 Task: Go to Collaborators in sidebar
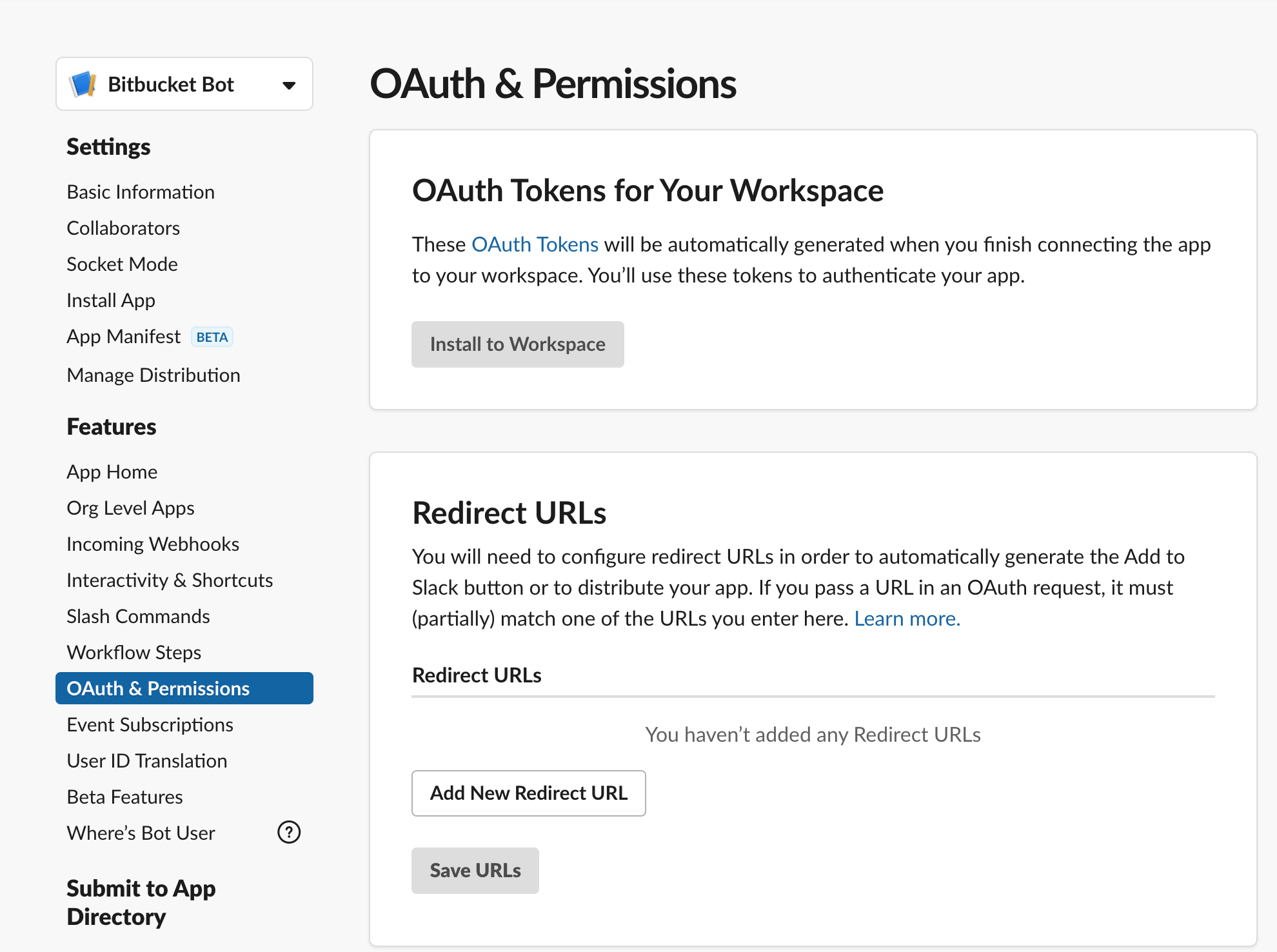click(x=123, y=228)
